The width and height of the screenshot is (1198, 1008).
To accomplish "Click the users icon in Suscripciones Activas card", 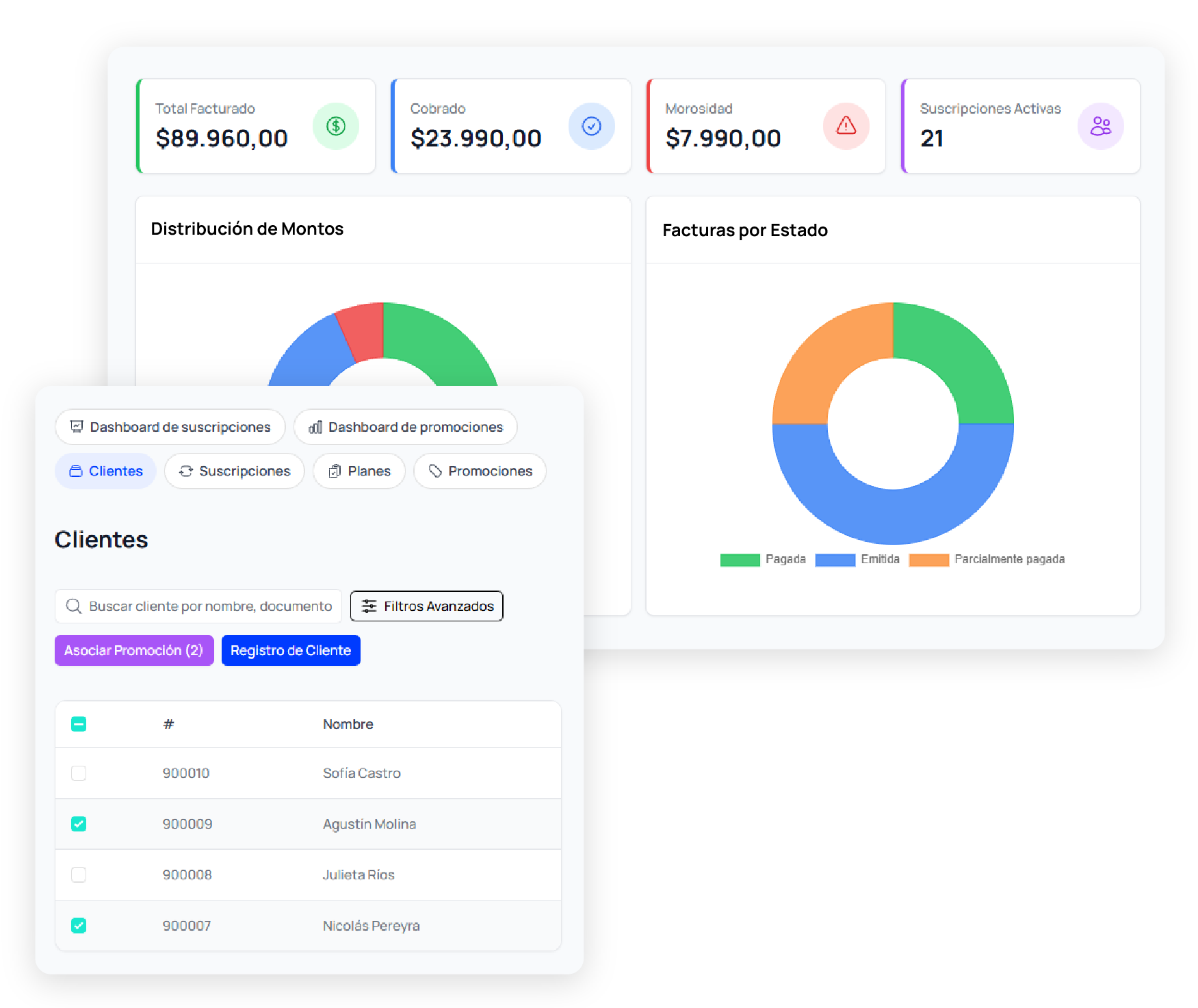I will click(1101, 126).
